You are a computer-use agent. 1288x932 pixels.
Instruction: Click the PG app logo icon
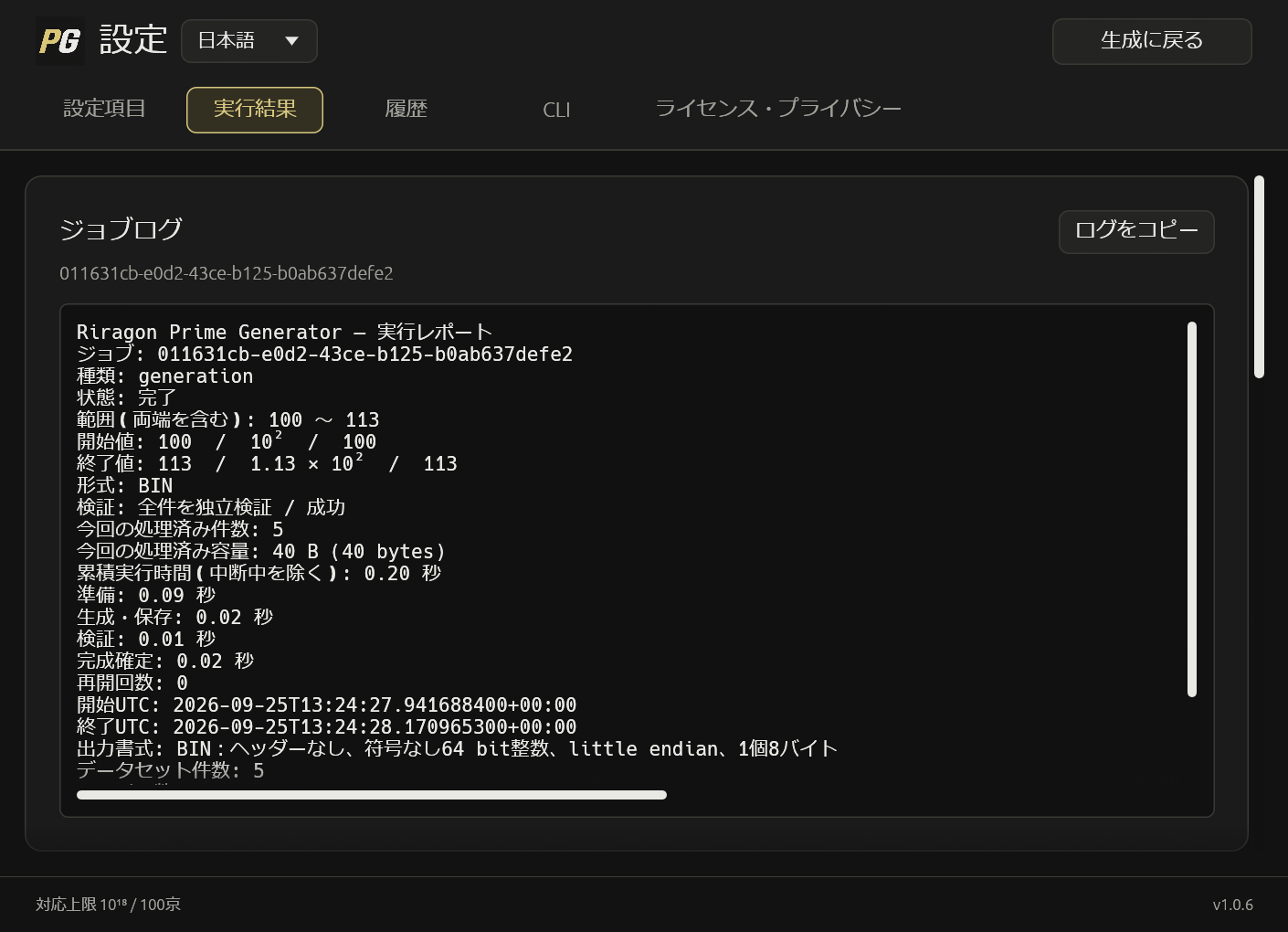click(59, 41)
